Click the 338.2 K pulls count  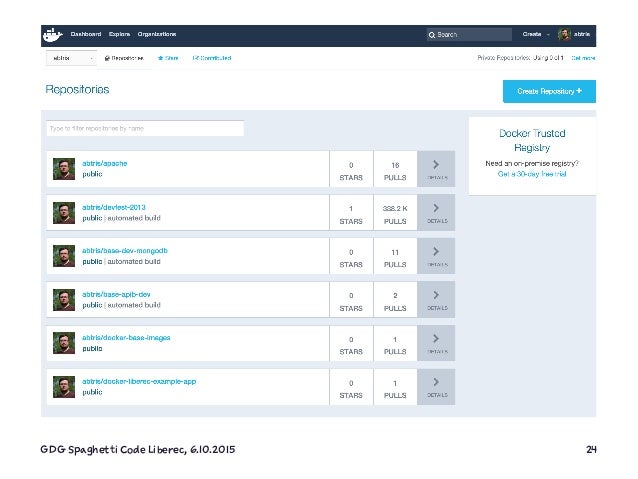click(x=395, y=208)
